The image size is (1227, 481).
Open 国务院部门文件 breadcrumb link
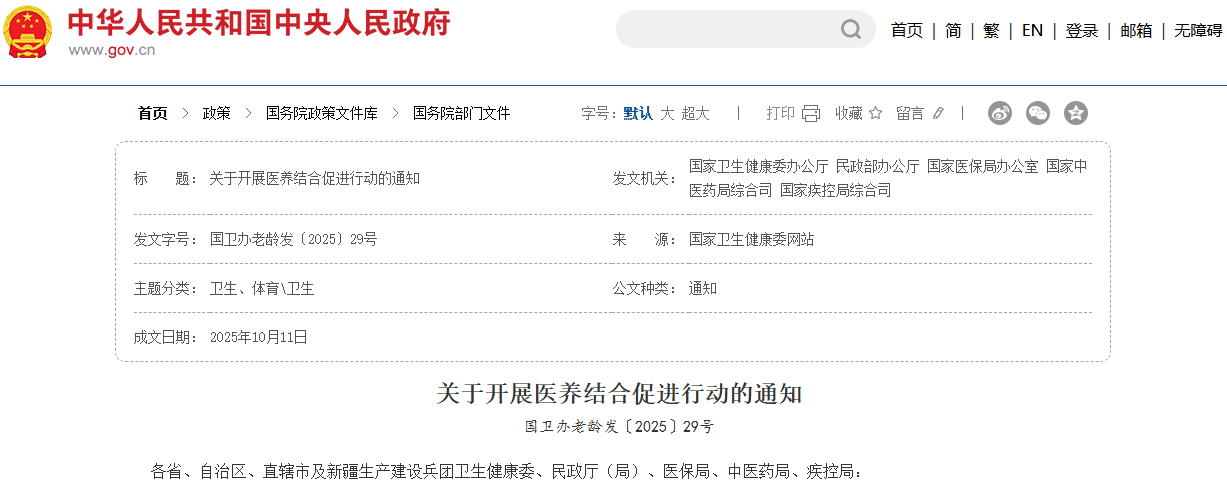click(461, 113)
